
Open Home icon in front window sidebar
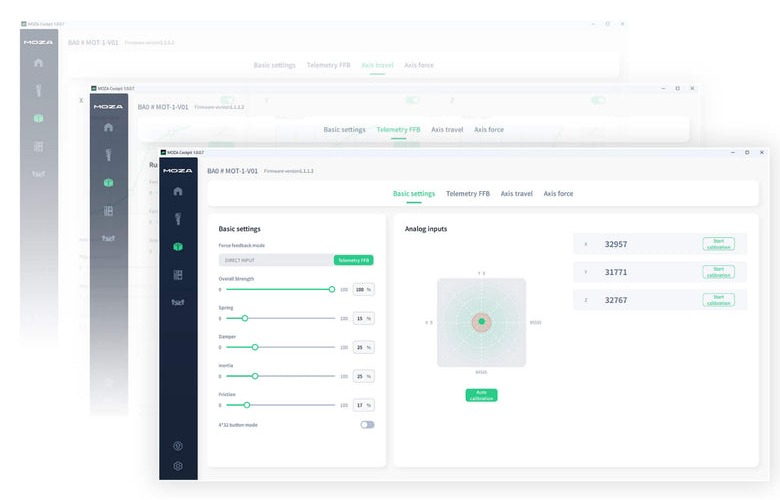coord(178,191)
